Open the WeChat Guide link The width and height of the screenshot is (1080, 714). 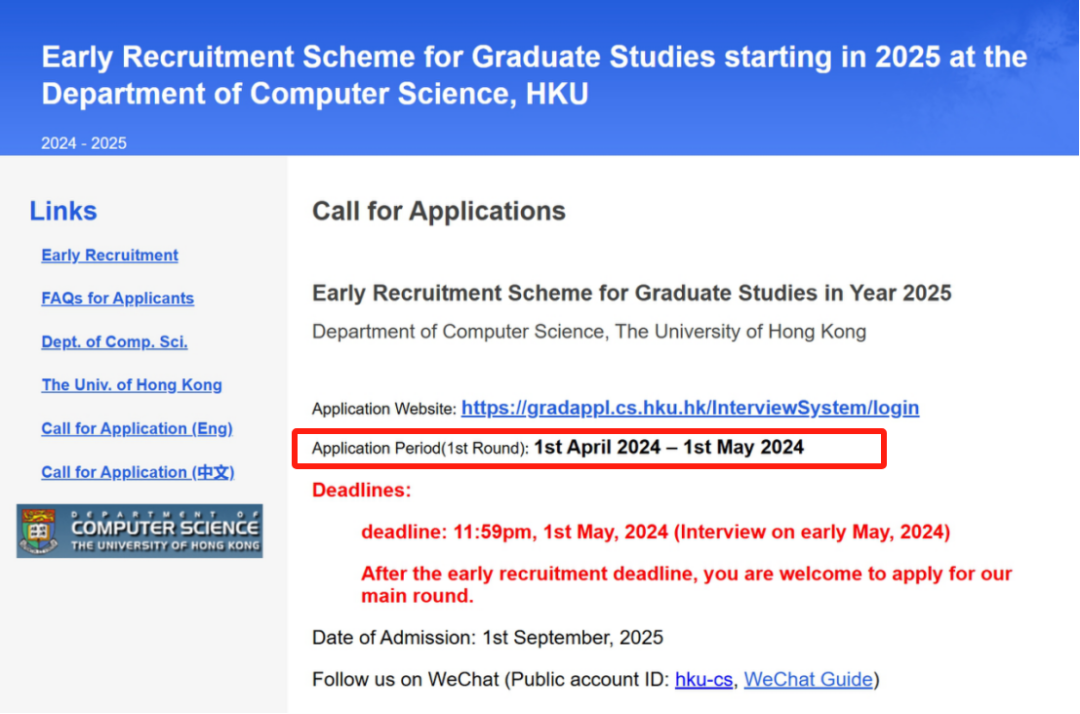click(x=808, y=680)
